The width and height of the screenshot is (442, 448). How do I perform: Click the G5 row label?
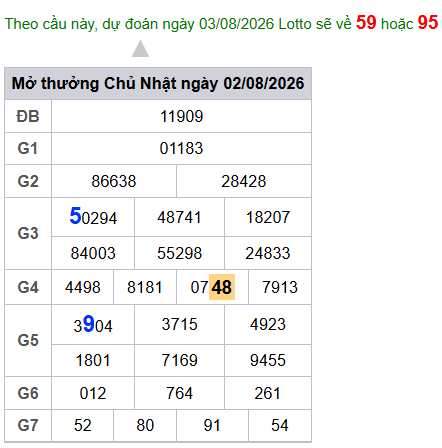coord(28,341)
